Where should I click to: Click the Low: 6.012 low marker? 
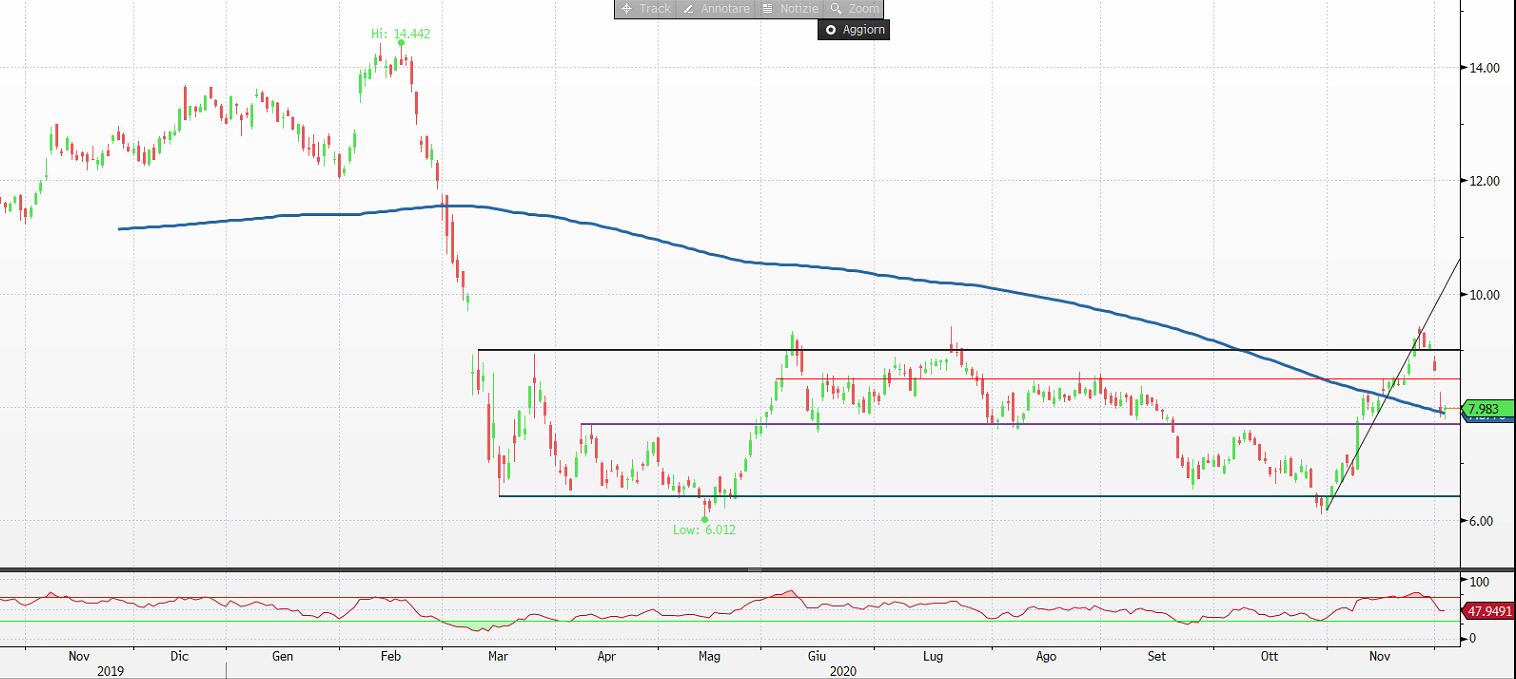[x=704, y=530]
